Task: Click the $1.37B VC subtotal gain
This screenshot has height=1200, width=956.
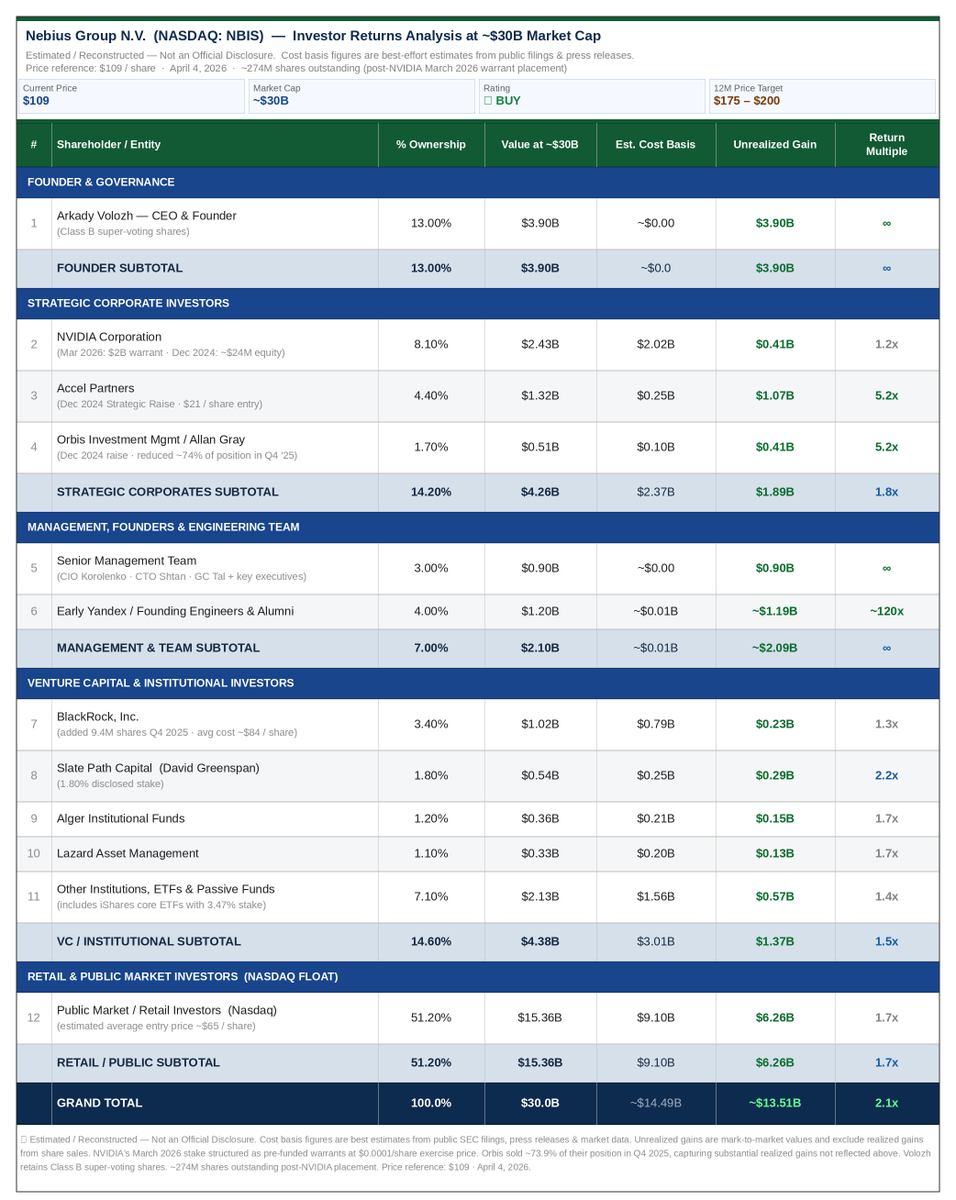Action: click(x=775, y=941)
